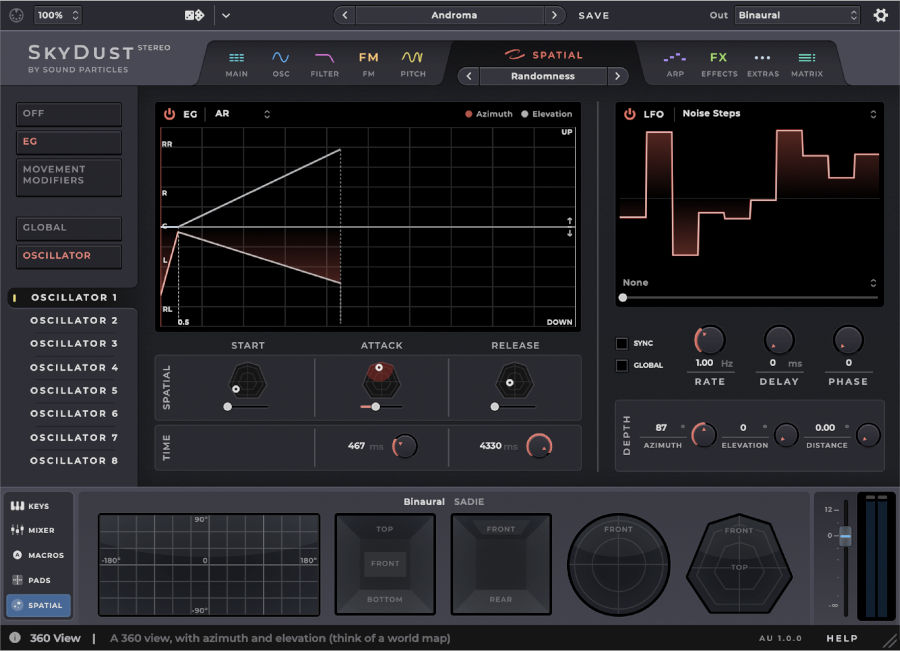Advance Randomness with the right chevron
Image resolution: width=900 pixels, height=651 pixels.
coord(617,76)
